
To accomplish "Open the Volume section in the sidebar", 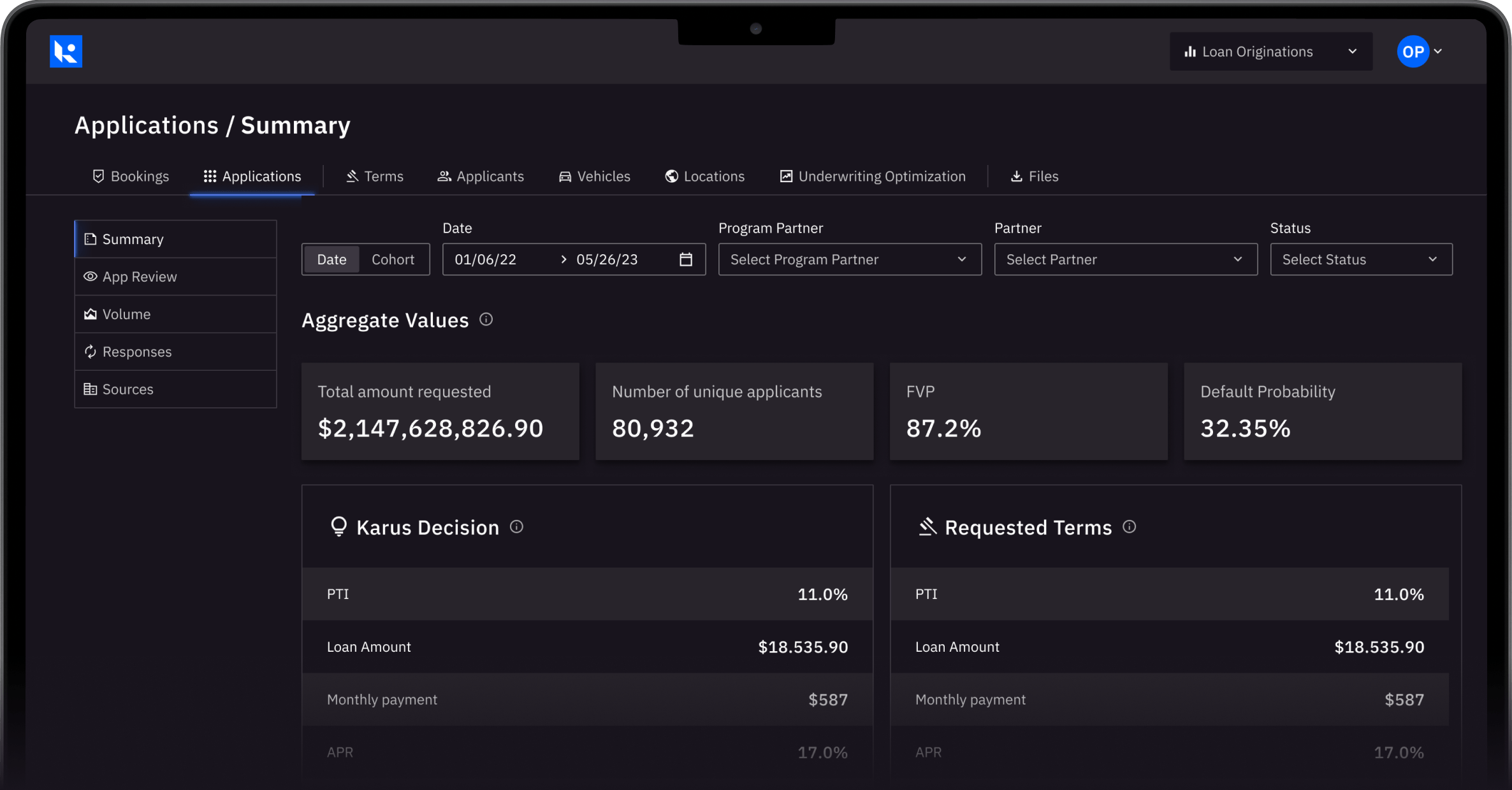I will pyautogui.click(x=126, y=314).
